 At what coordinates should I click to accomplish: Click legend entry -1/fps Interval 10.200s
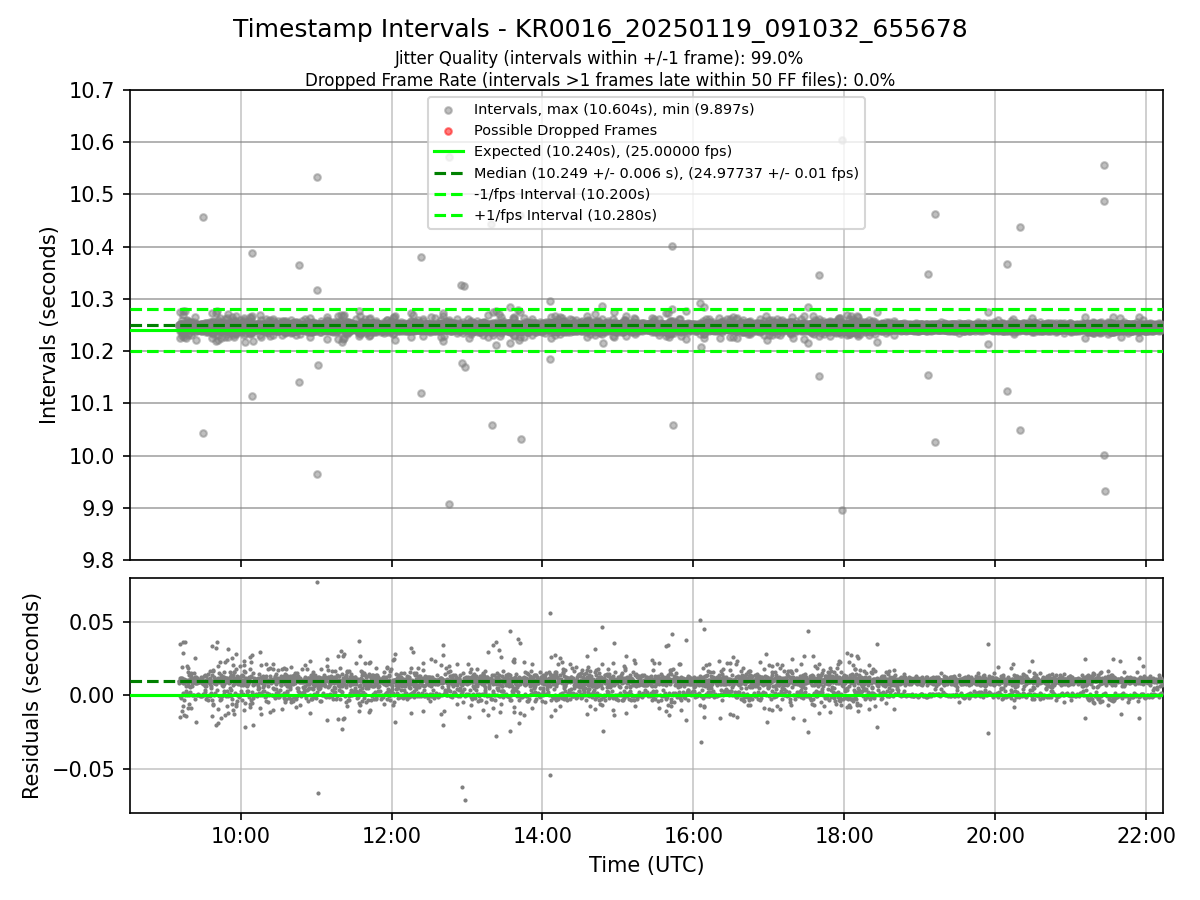point(562,194)
